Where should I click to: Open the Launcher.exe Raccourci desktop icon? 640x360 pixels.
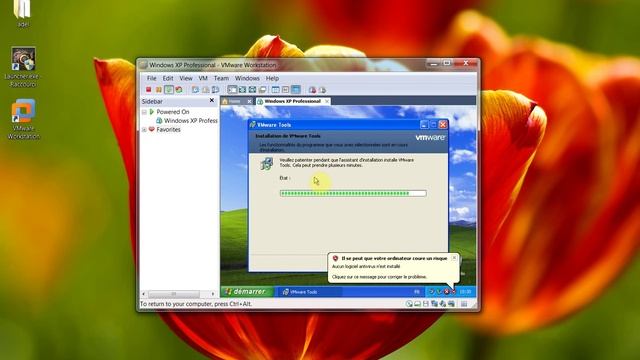click(x=23, y=67)
